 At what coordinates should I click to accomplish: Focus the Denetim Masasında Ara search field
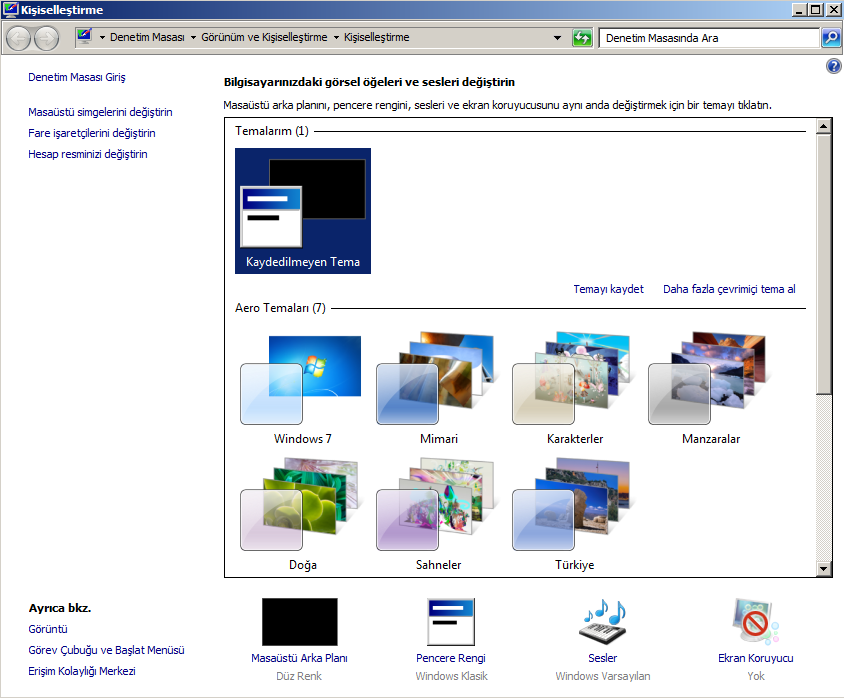coord(709,38)
